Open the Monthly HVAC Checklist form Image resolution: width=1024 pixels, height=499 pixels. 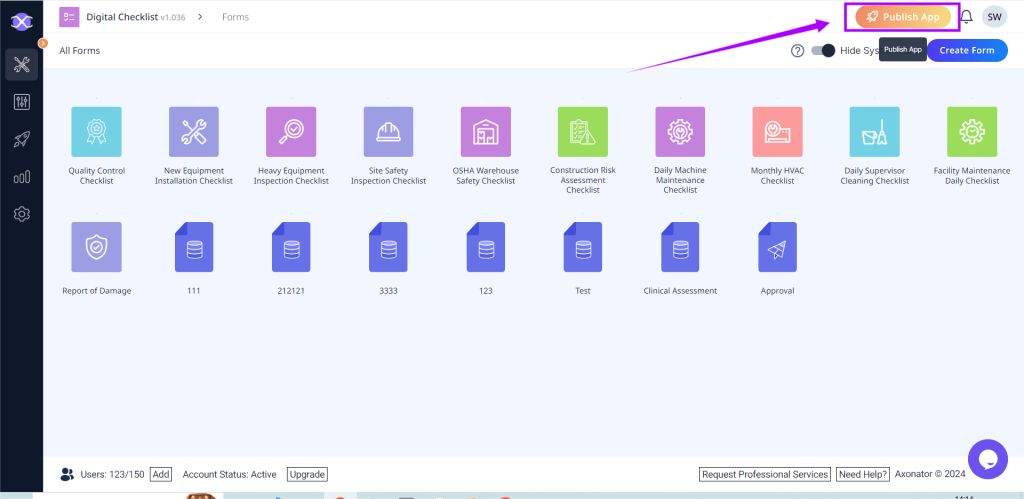[777, 132]
